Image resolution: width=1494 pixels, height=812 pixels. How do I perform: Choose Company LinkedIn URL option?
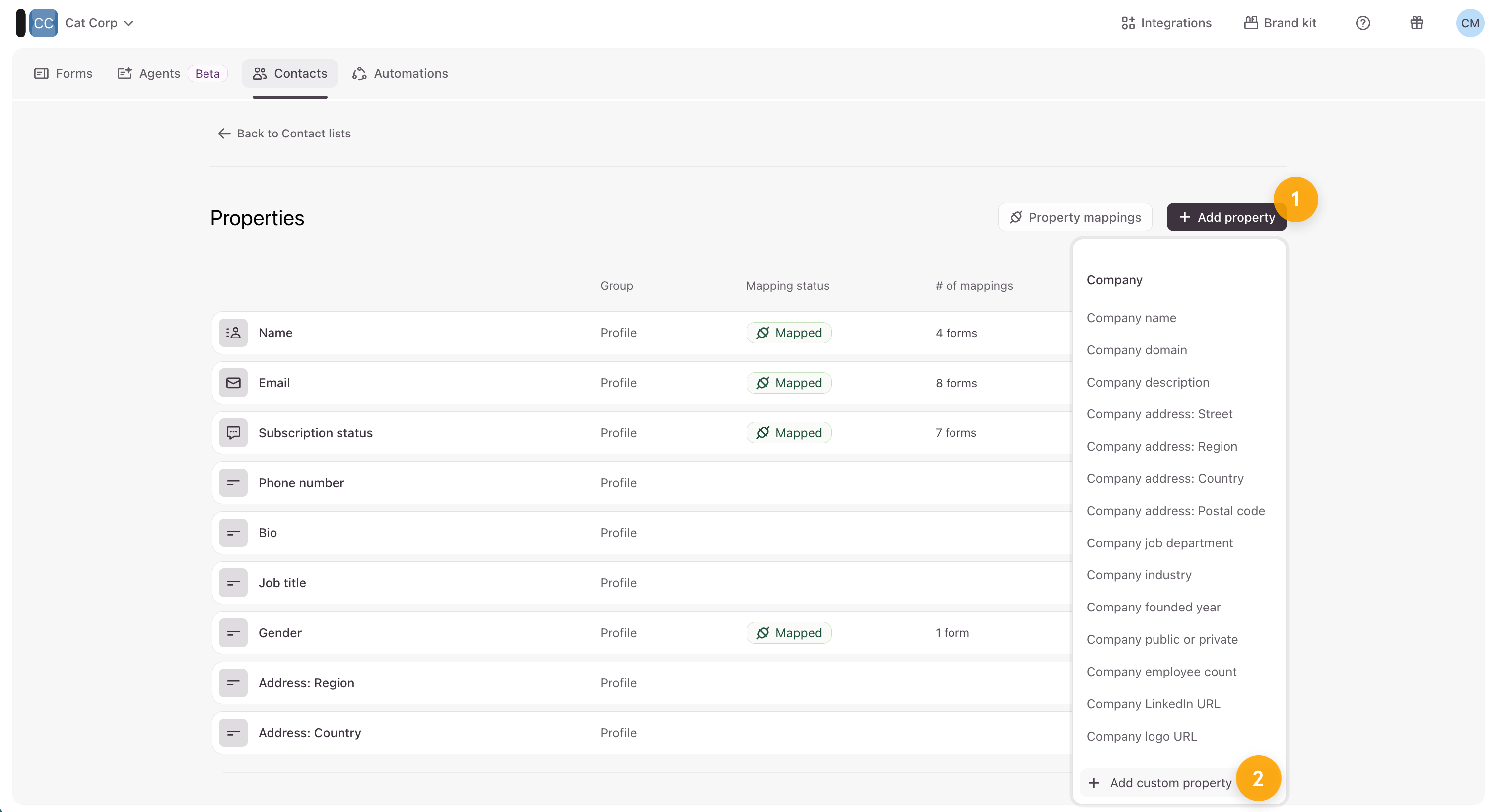pos(1153,703)
